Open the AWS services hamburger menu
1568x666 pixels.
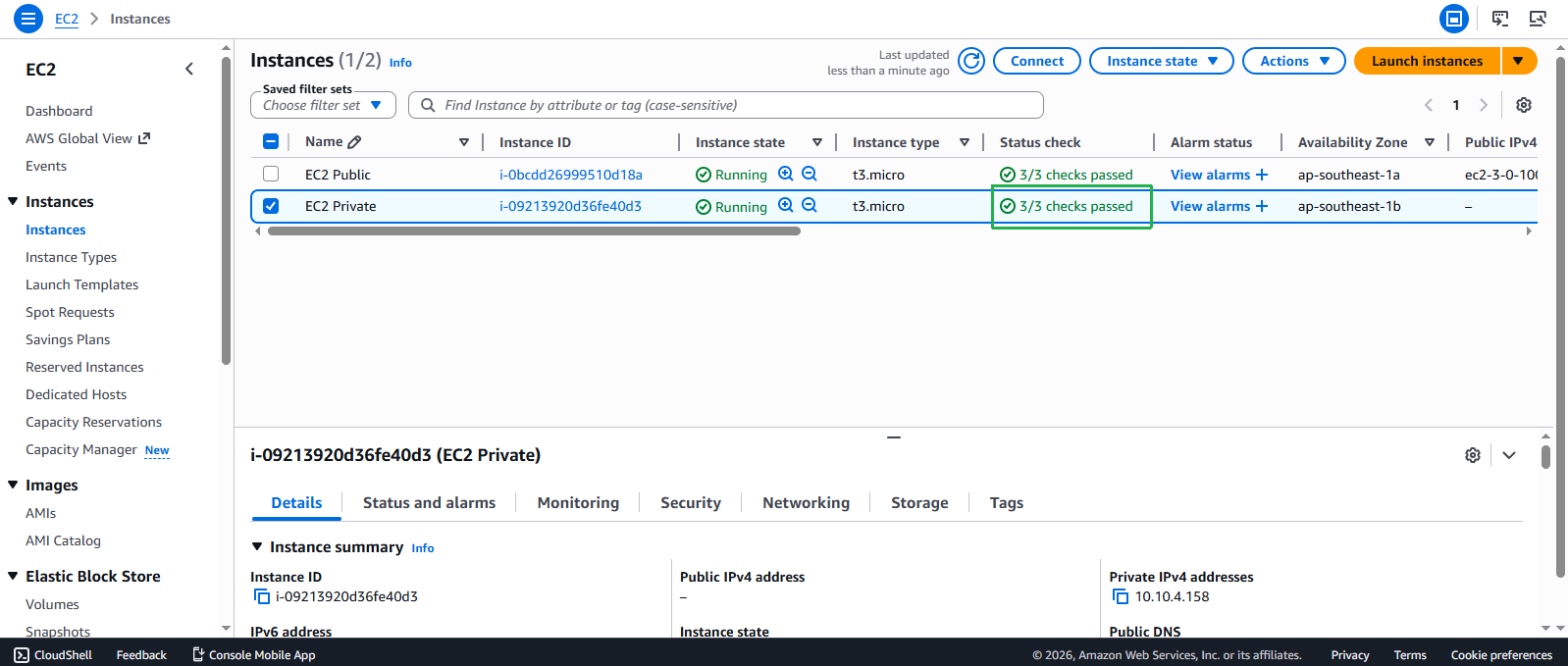pyautogui.click(x=27, y=19)
